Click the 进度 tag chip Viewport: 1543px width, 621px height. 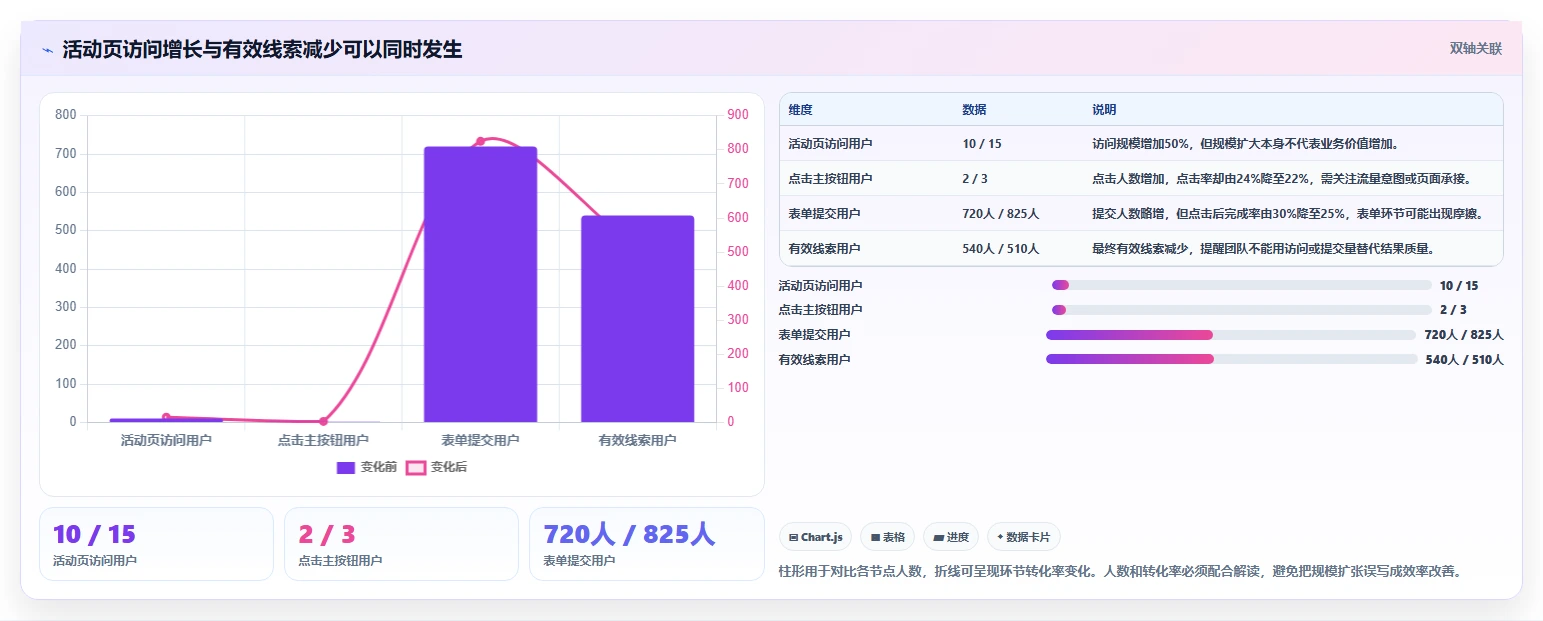(x=951, y=537)
